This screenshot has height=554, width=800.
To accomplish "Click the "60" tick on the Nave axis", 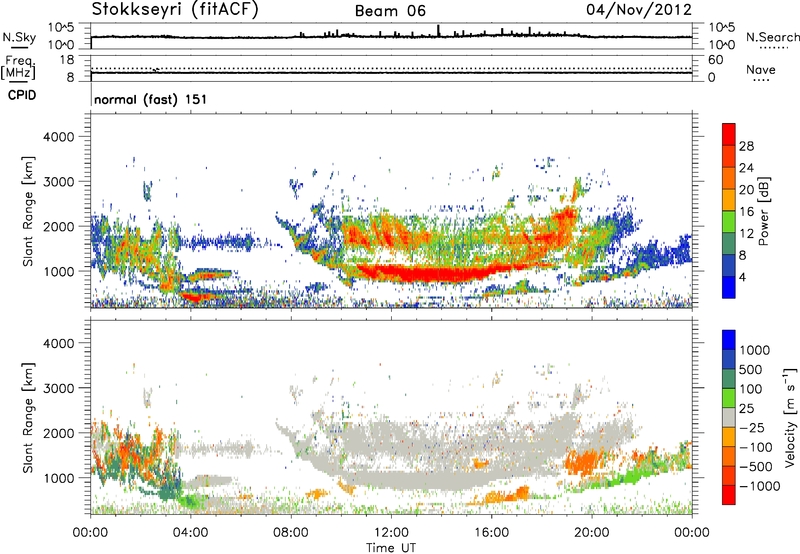I will pos(715,60).
